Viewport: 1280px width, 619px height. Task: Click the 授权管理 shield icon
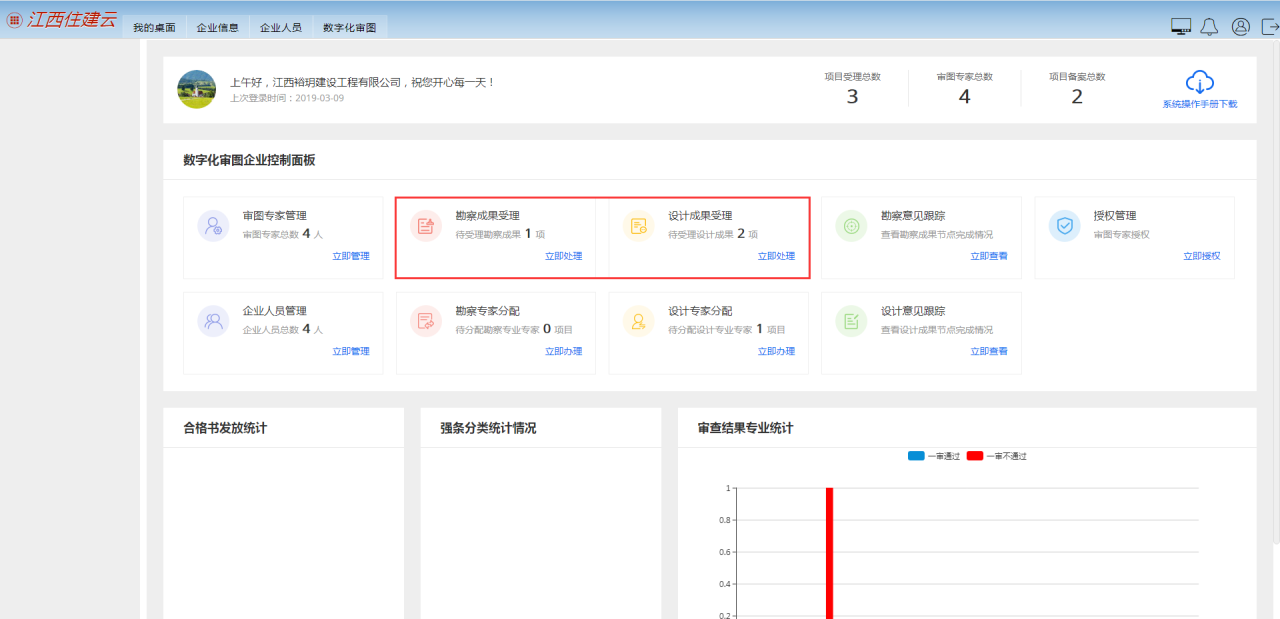pos(1065,226)
